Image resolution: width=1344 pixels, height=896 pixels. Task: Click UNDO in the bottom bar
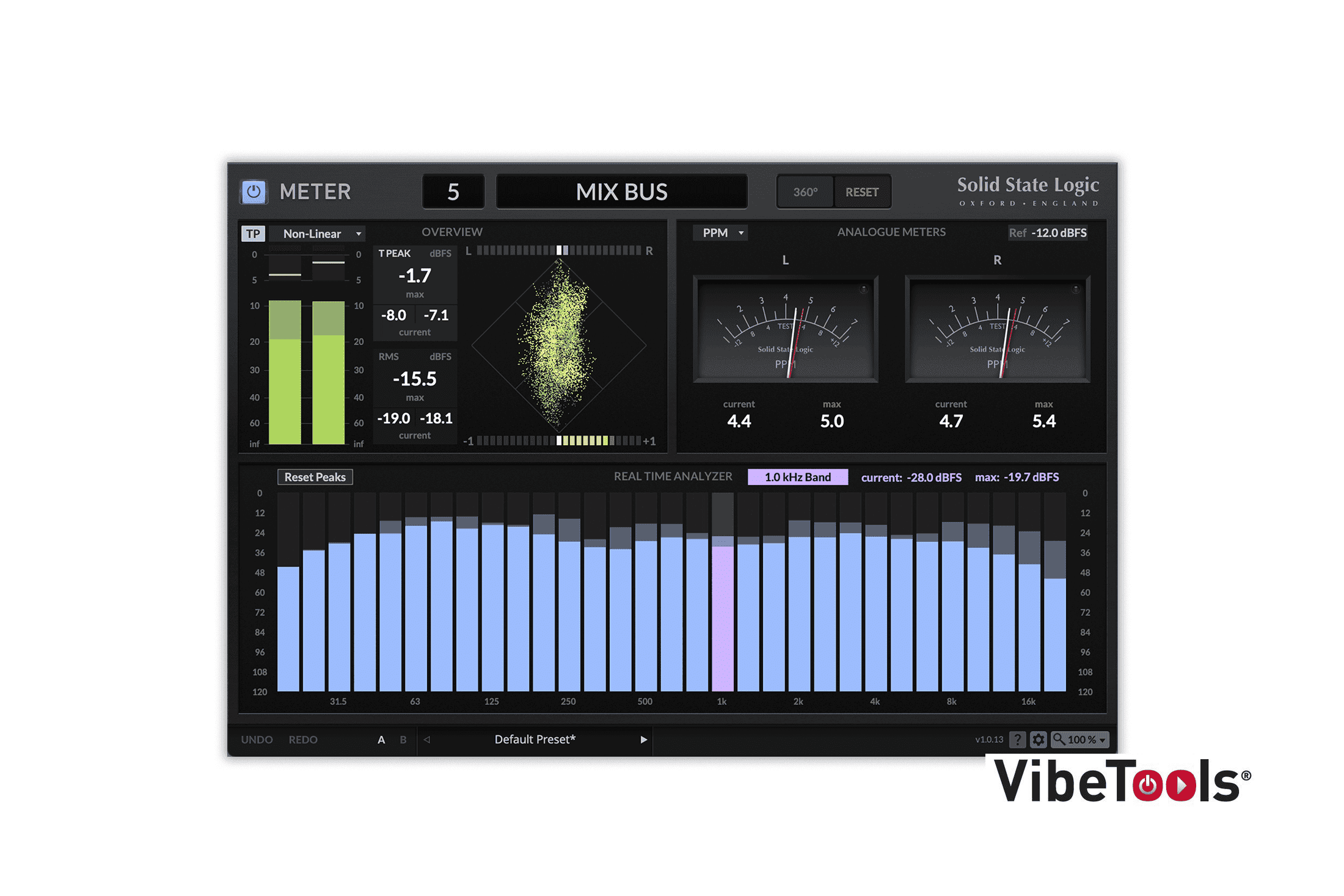coord(257,739)
